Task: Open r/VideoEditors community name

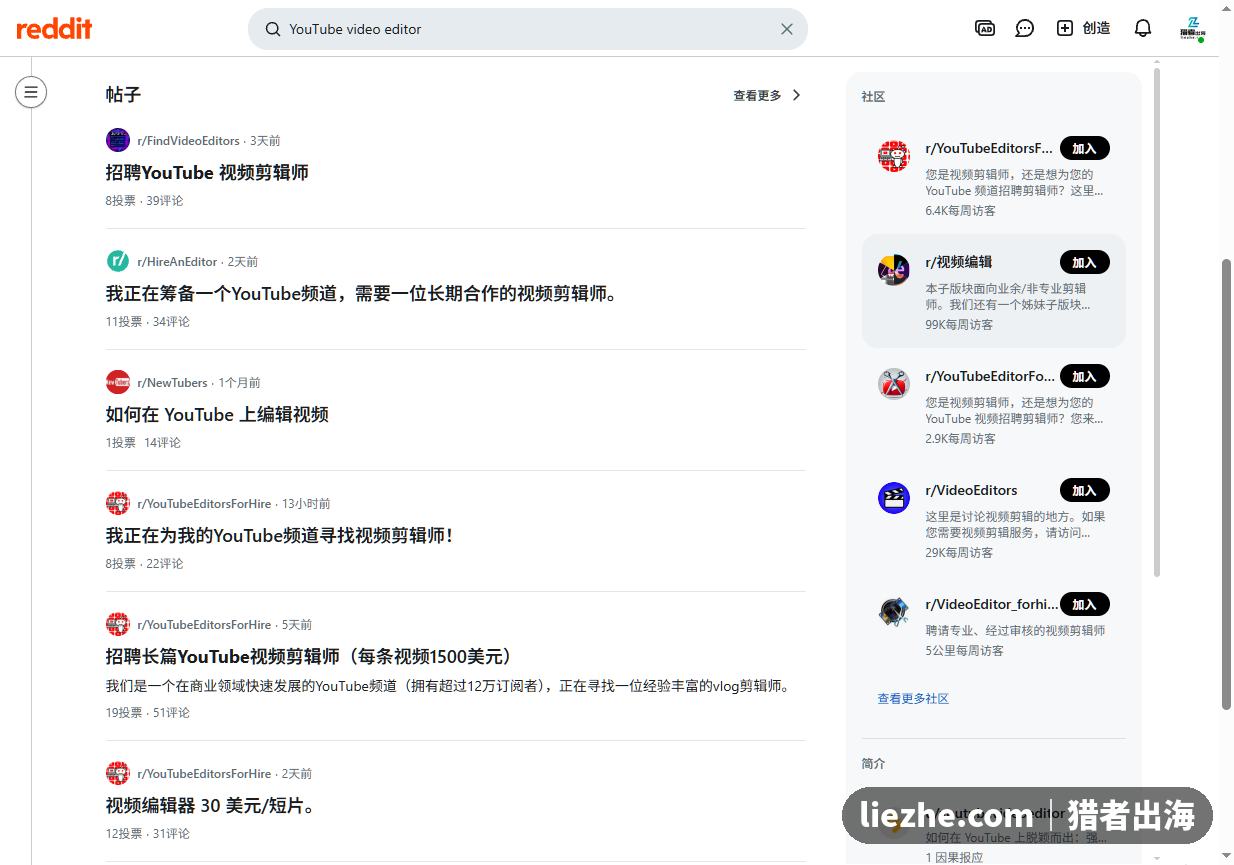Action: click(x=972, y=490)
